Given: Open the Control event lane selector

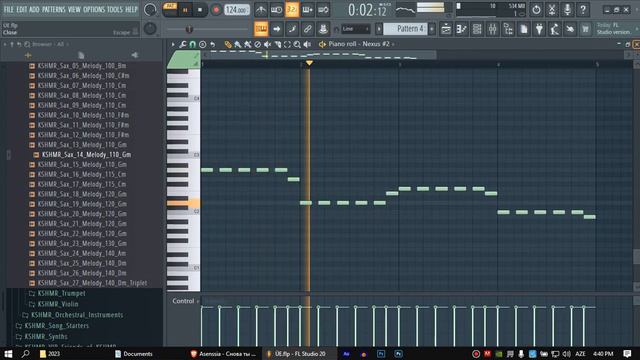Looking at the screenshot, I should tap(185, 301).
